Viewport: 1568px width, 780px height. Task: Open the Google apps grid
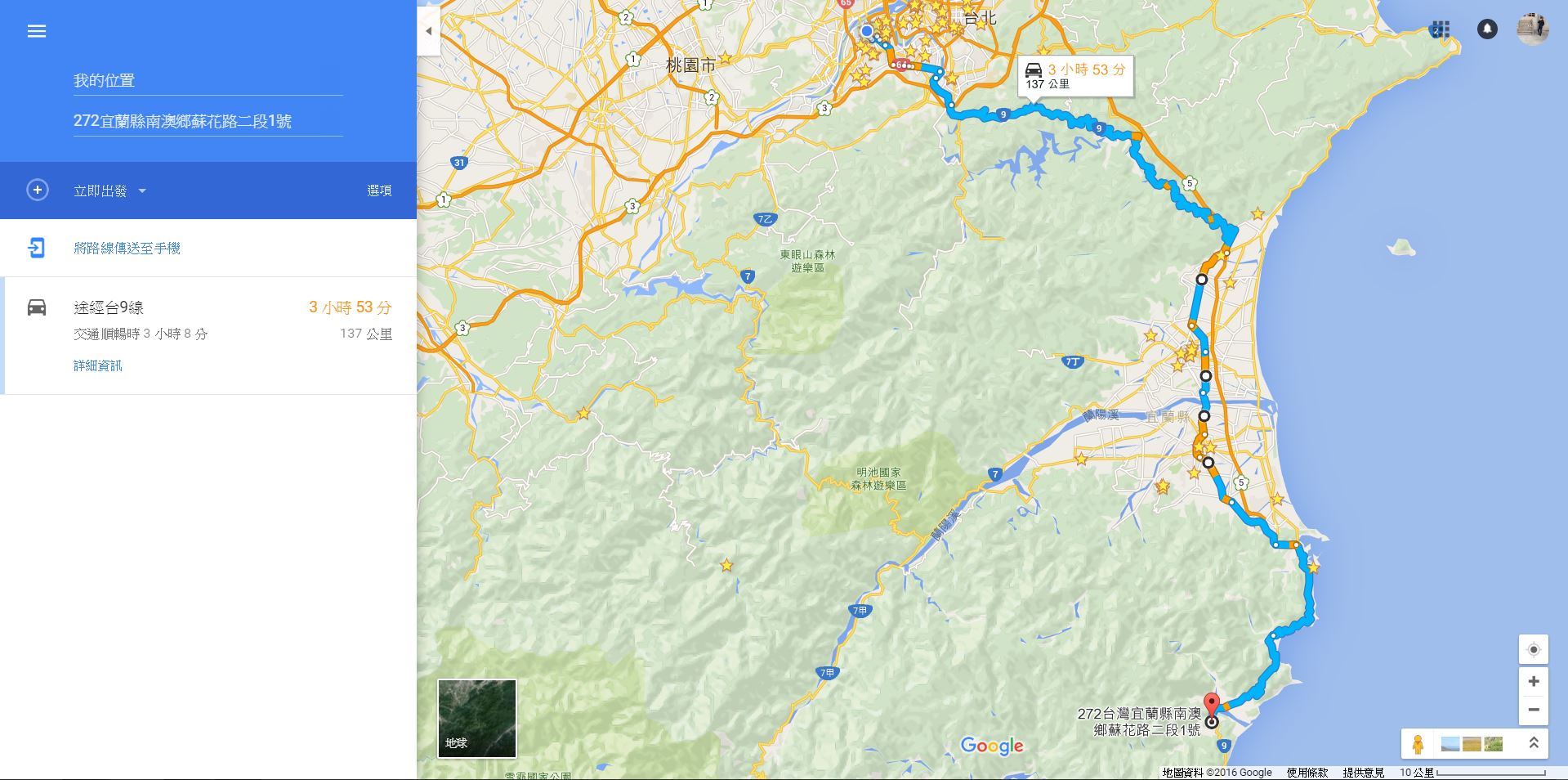point(1441,30)
